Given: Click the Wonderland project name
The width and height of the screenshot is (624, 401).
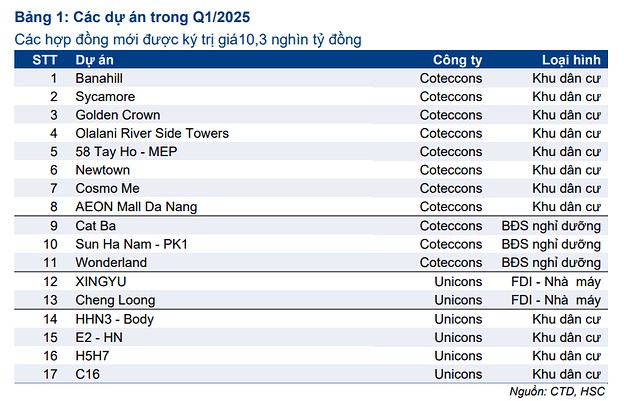Looking at the screenshot, I should point(109,262).
